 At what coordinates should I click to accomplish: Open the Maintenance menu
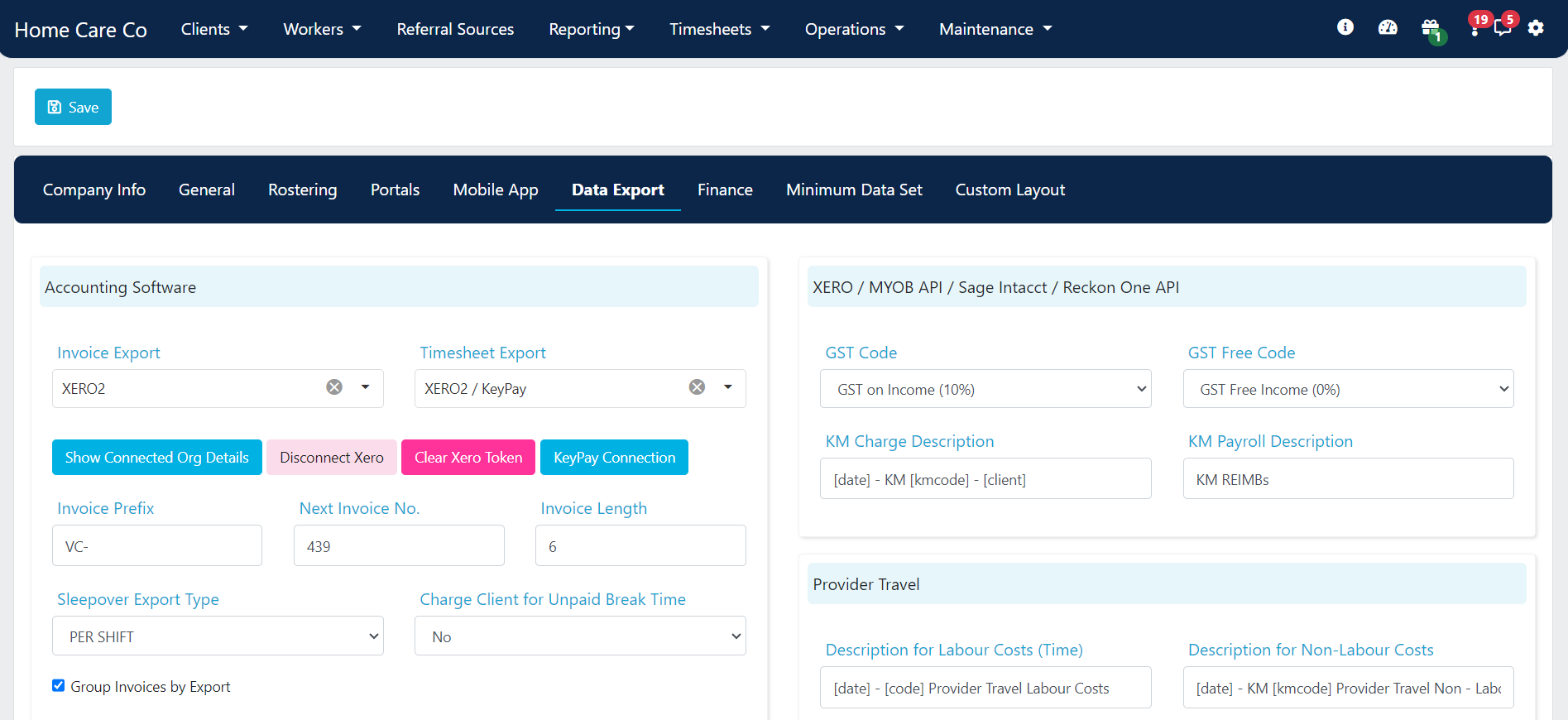coord(995,29)
